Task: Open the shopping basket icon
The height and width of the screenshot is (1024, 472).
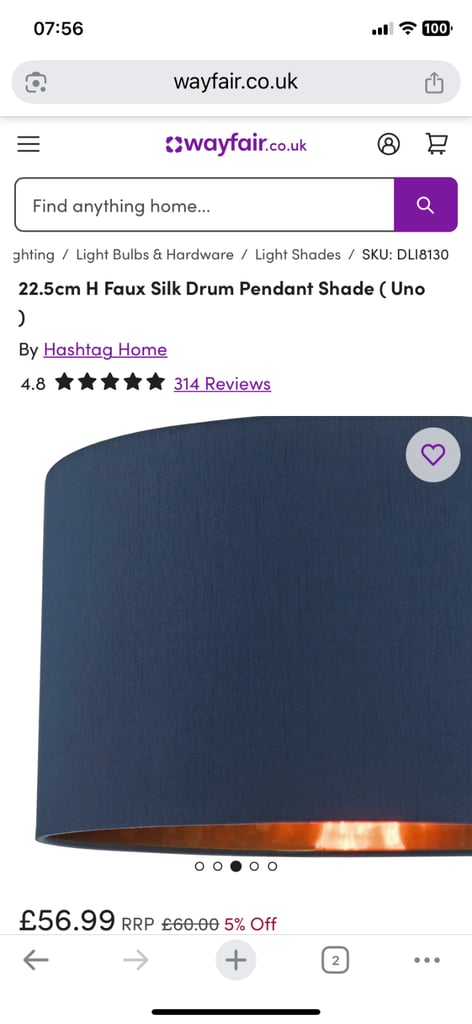Action: [x=437, y=144]
